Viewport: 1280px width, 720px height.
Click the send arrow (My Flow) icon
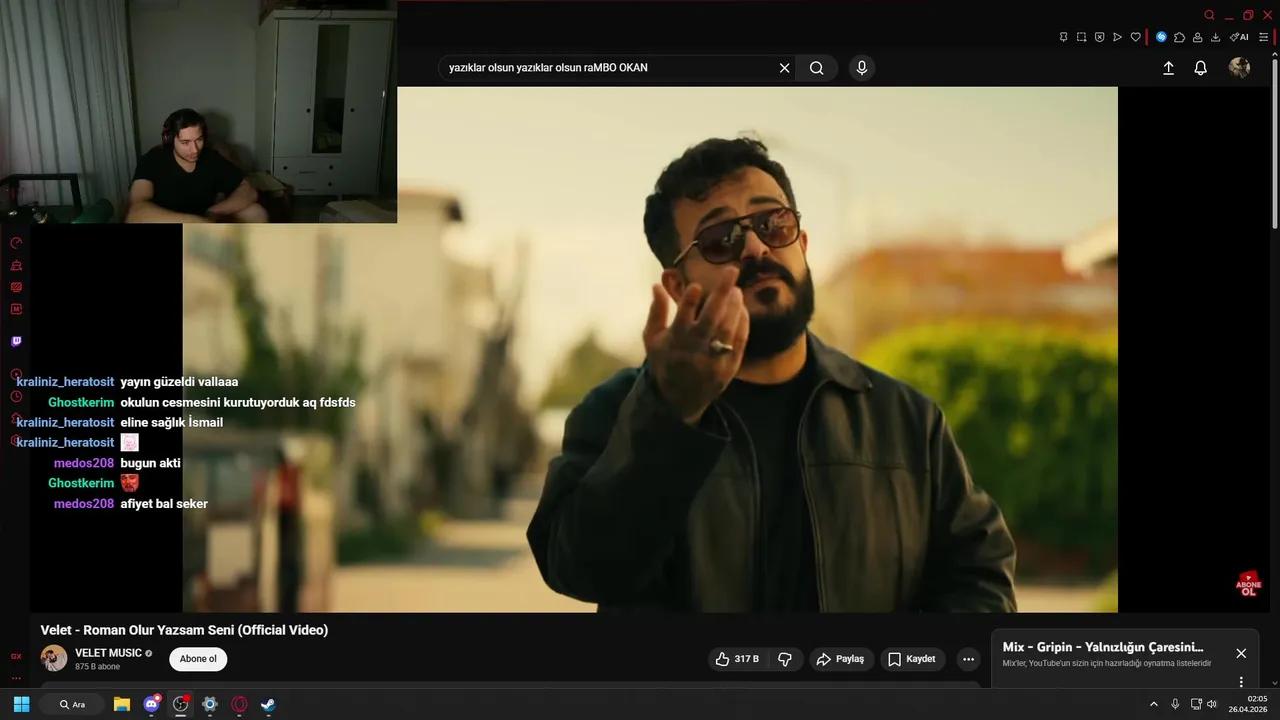[x=1117, y=37]
